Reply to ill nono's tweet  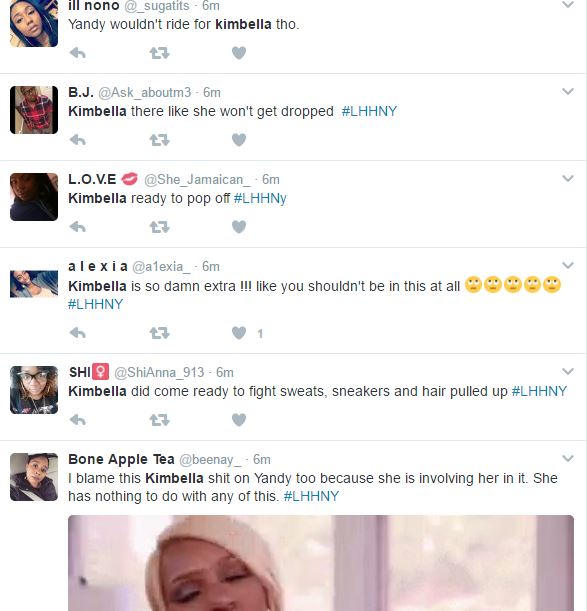[x=78, y=53]
